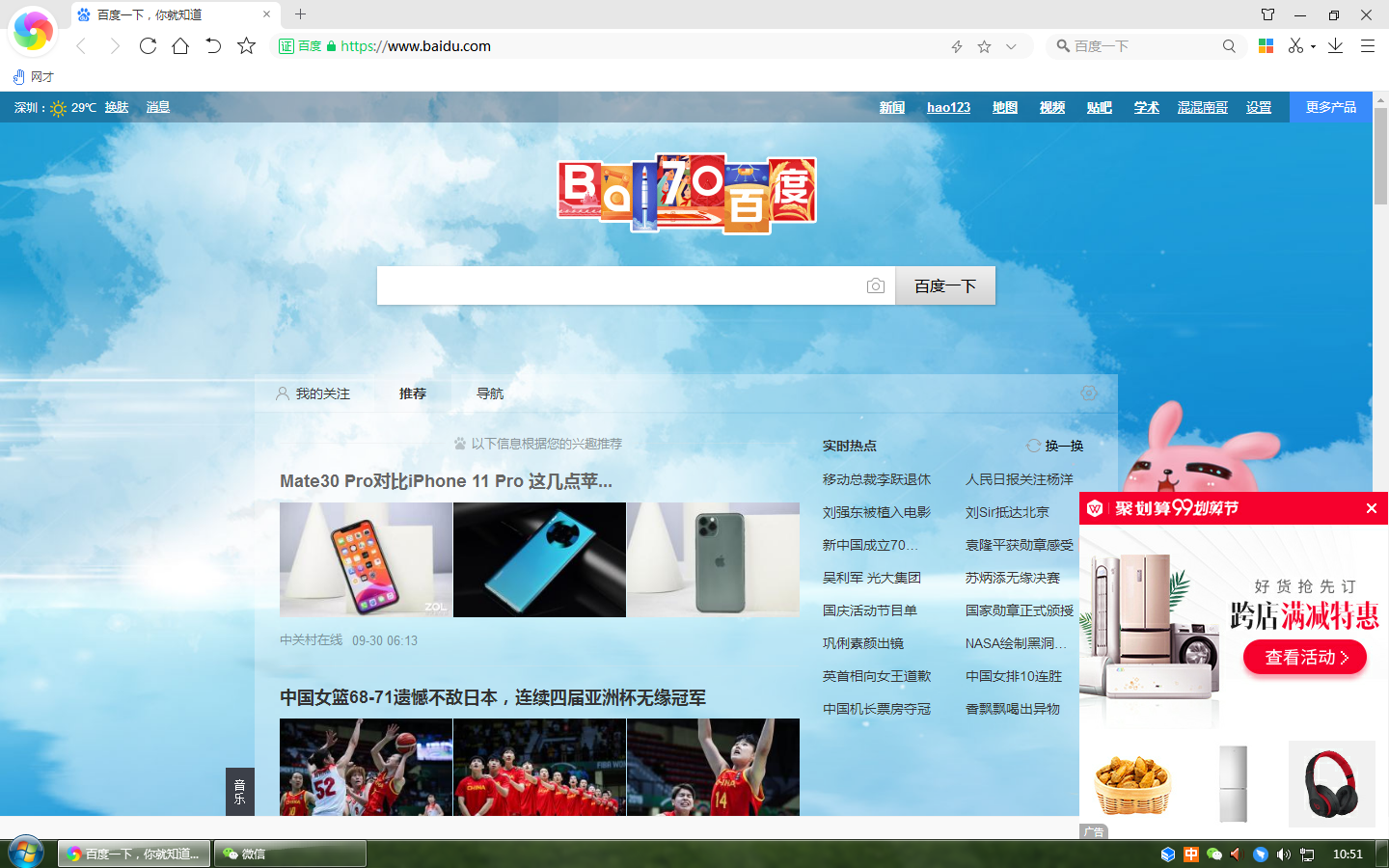The height and width of the screenshot is (868, 1389).
Task: Close the 百度一下 tab
Action: pyautogui.click(x=267, y=14)
